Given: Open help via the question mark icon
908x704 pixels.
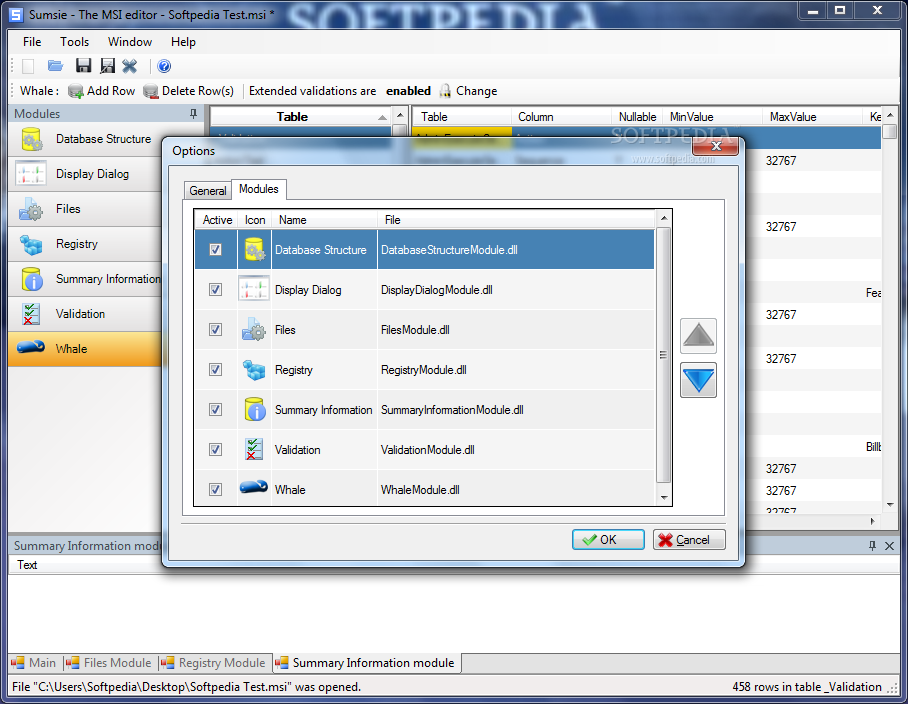Looking at the screenshot, I should (x=164, y=66).
